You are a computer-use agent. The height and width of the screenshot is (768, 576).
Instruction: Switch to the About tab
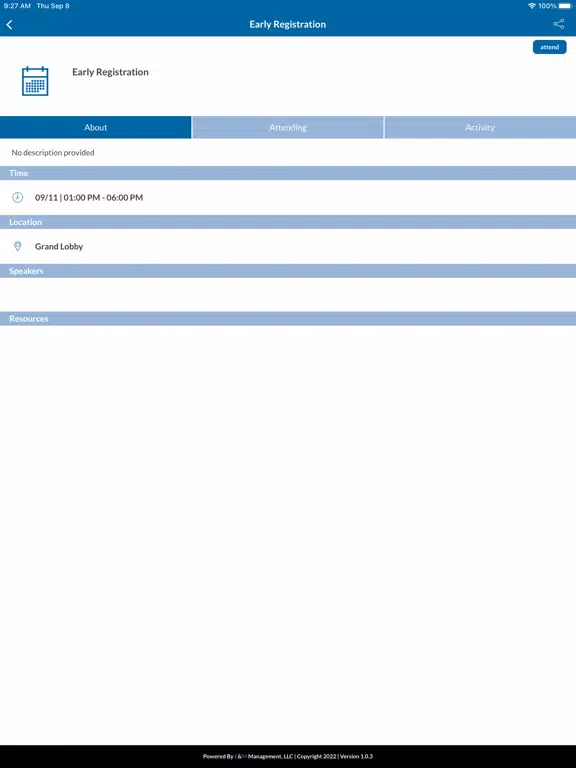pyautogui.click(x=96, y=127)
